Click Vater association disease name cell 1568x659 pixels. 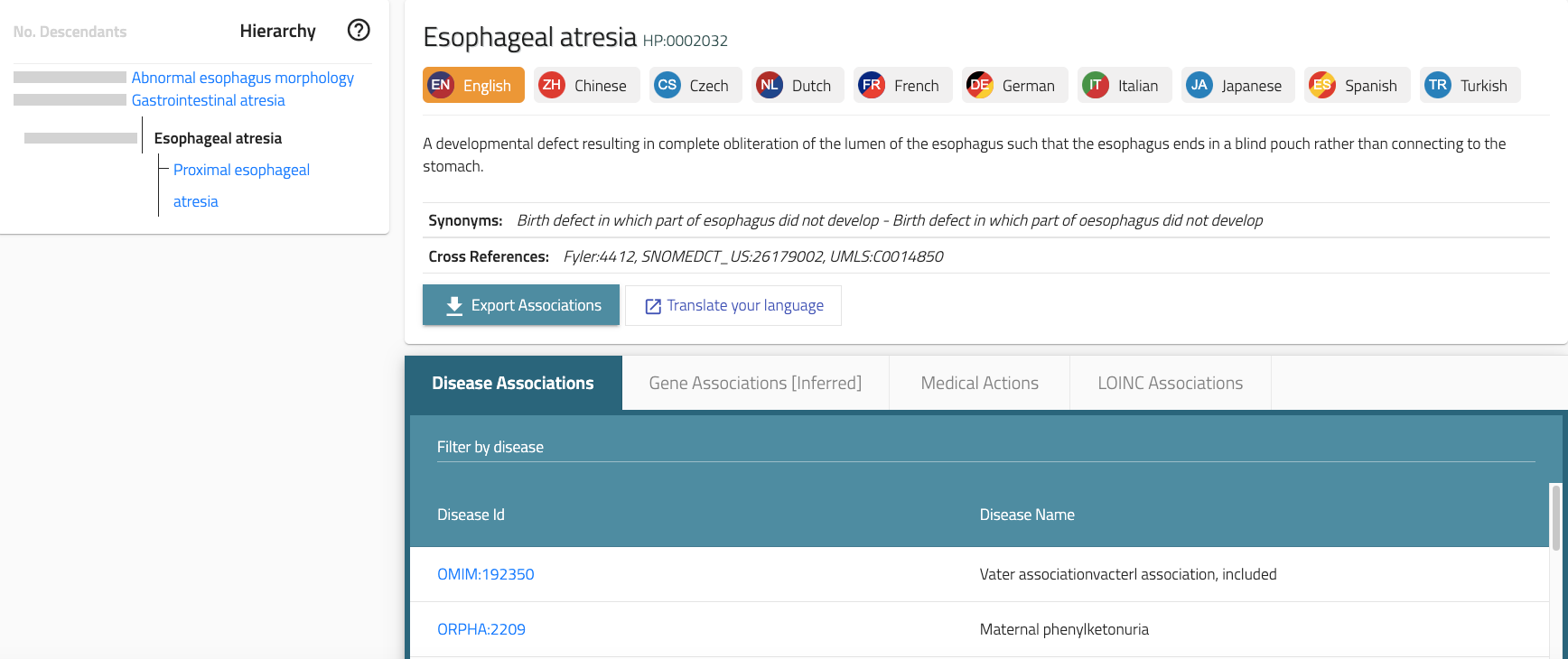point(1128,574)
